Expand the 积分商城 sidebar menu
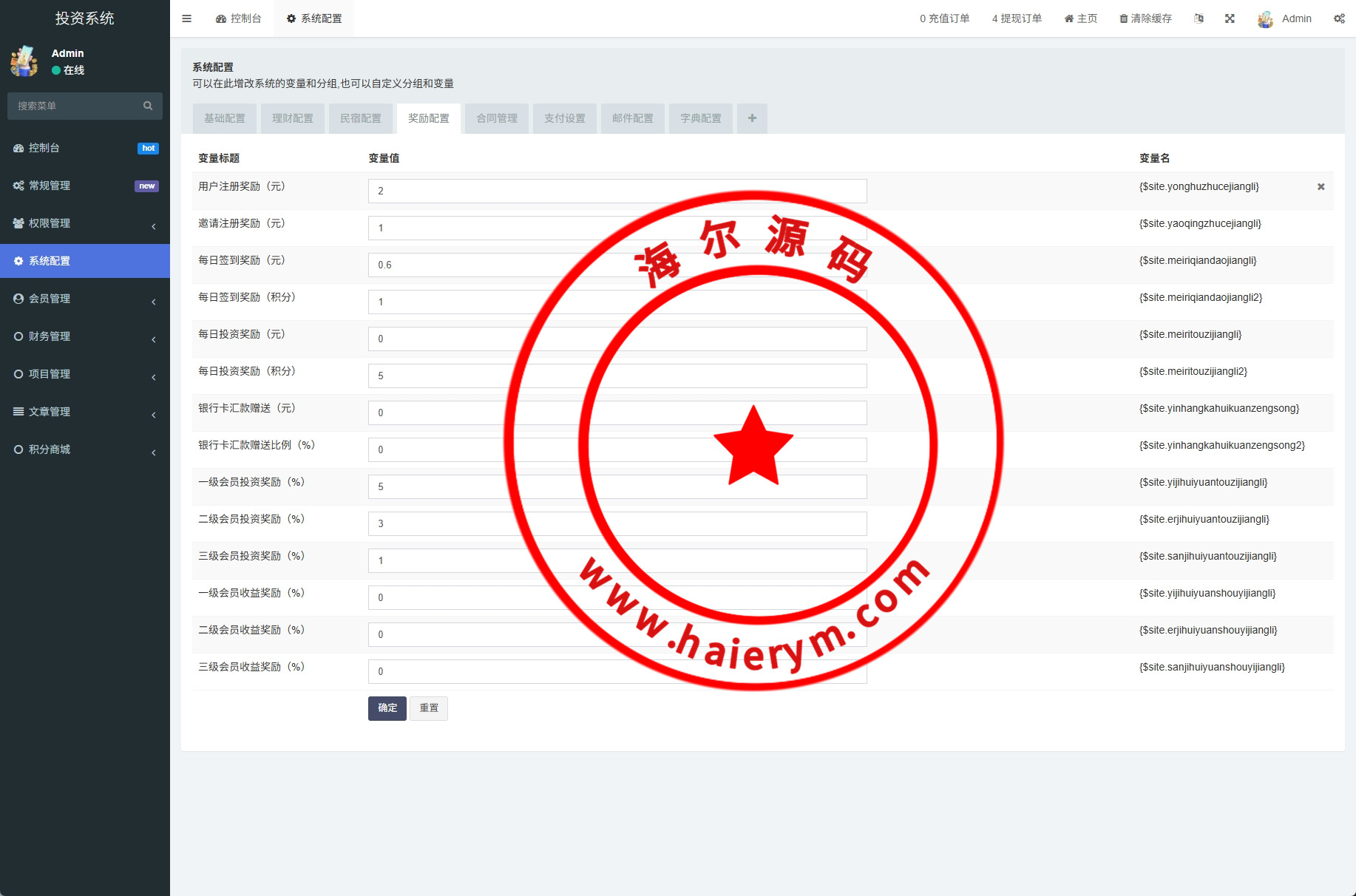 click(x=85, y=449)
